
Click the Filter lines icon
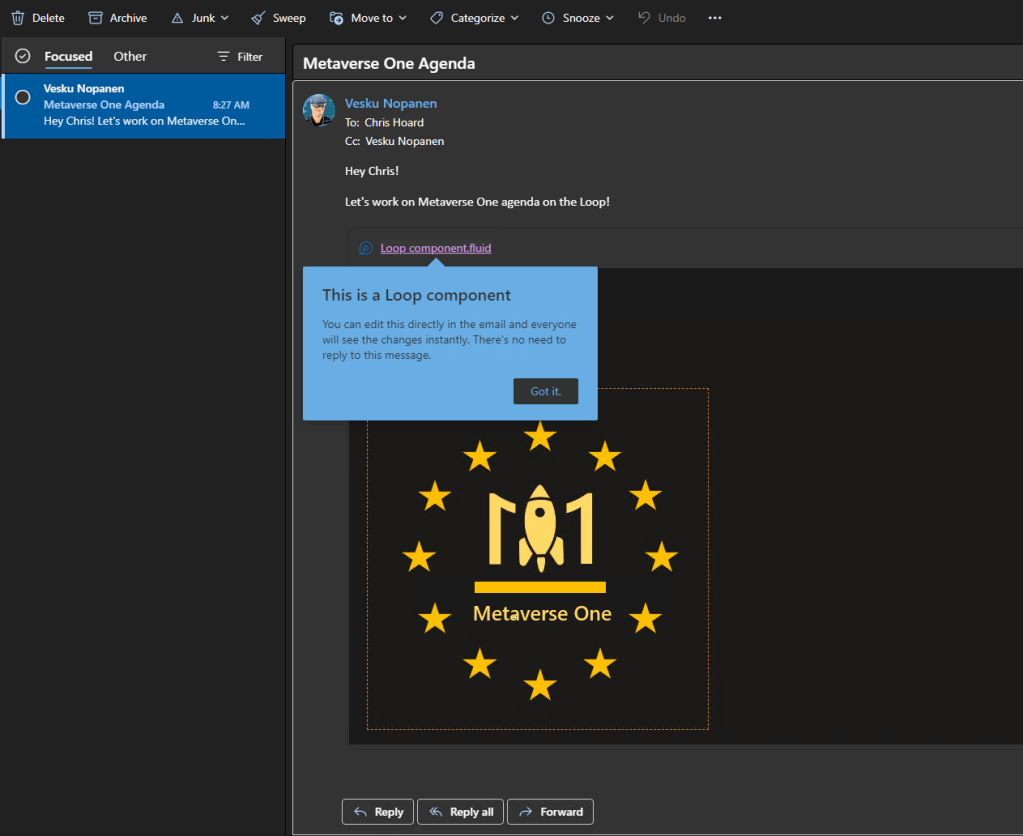click(x=223, y=57)
